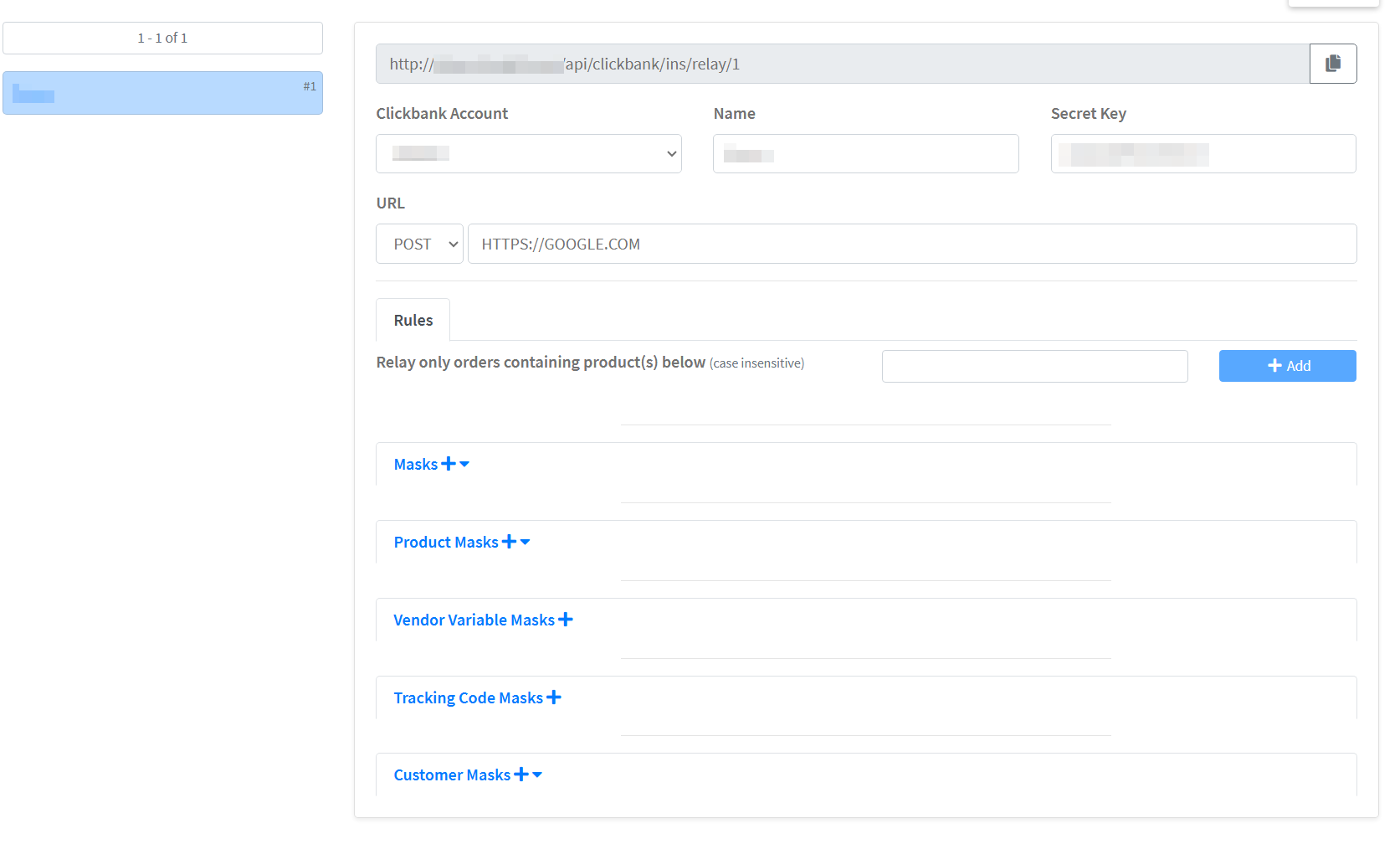This screenshot has width=1400, height=844.
Task: Expand the Product Masks caret arrow
Action: 526,542
